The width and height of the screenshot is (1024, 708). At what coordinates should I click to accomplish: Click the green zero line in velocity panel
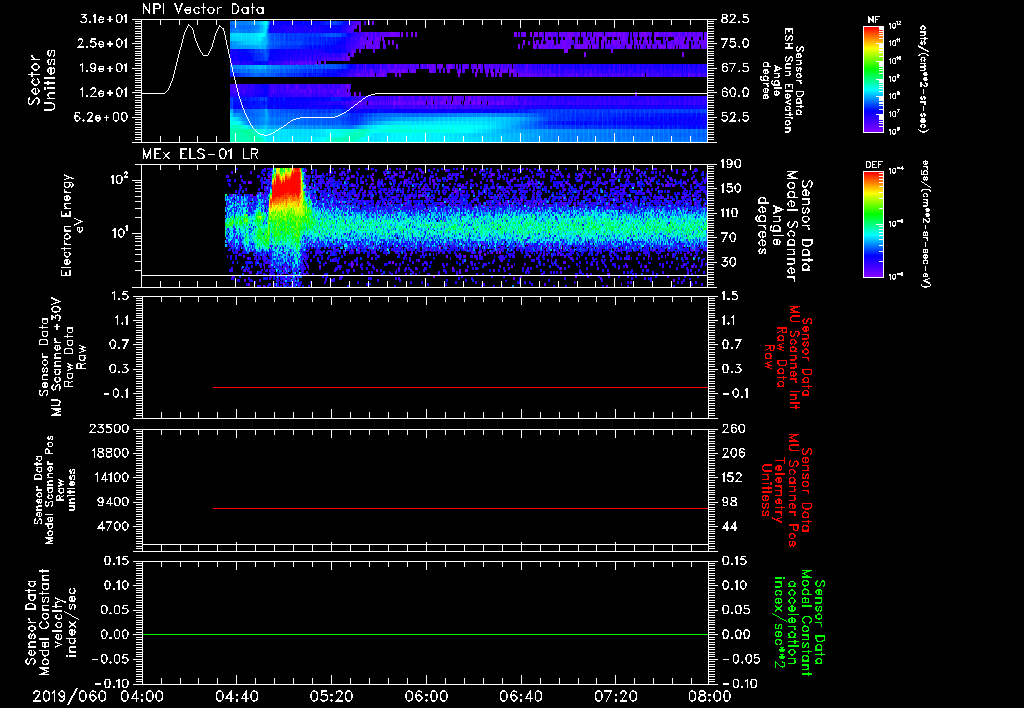pos(425,634)
